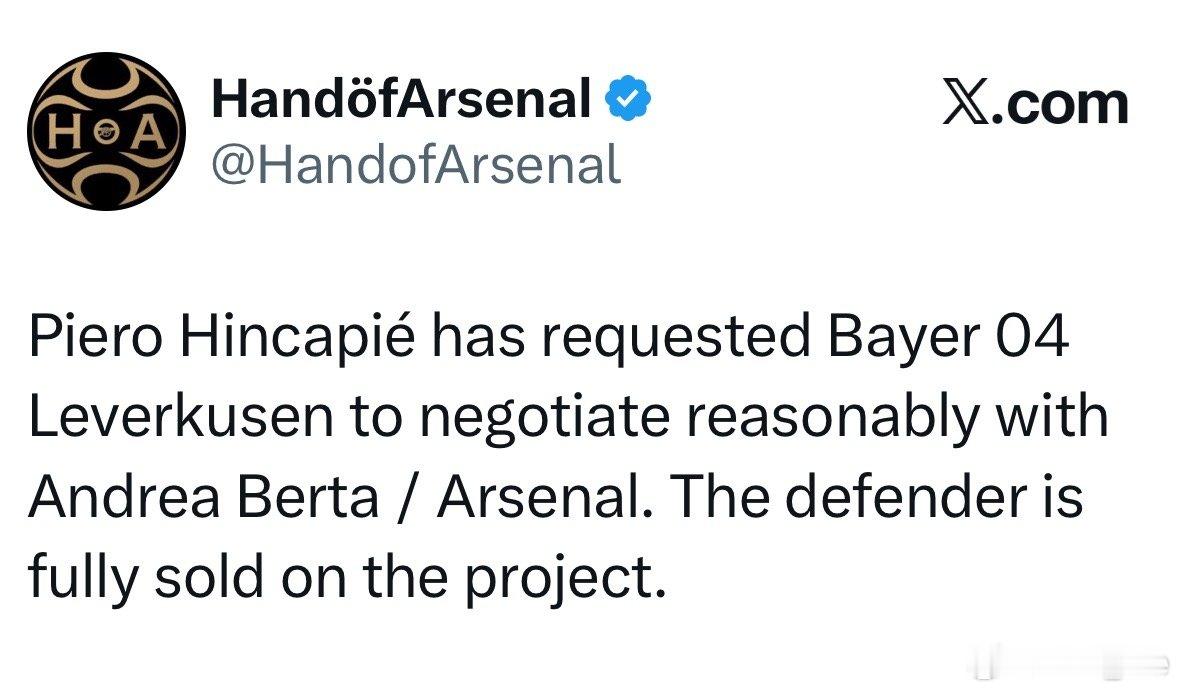The height and width of the screenshot is (692, 1179).
Task: Open the @HandofArsenal handle link
Action: (x=417, y=165)
